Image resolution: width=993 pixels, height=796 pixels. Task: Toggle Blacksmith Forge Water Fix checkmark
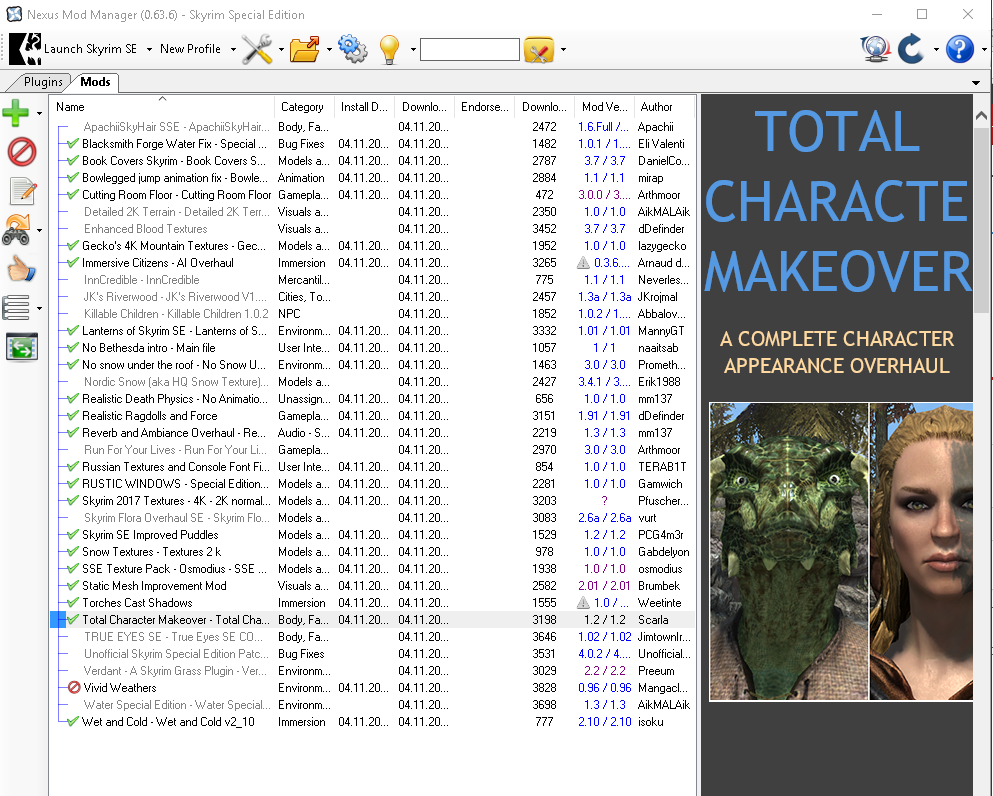[73, 144]
